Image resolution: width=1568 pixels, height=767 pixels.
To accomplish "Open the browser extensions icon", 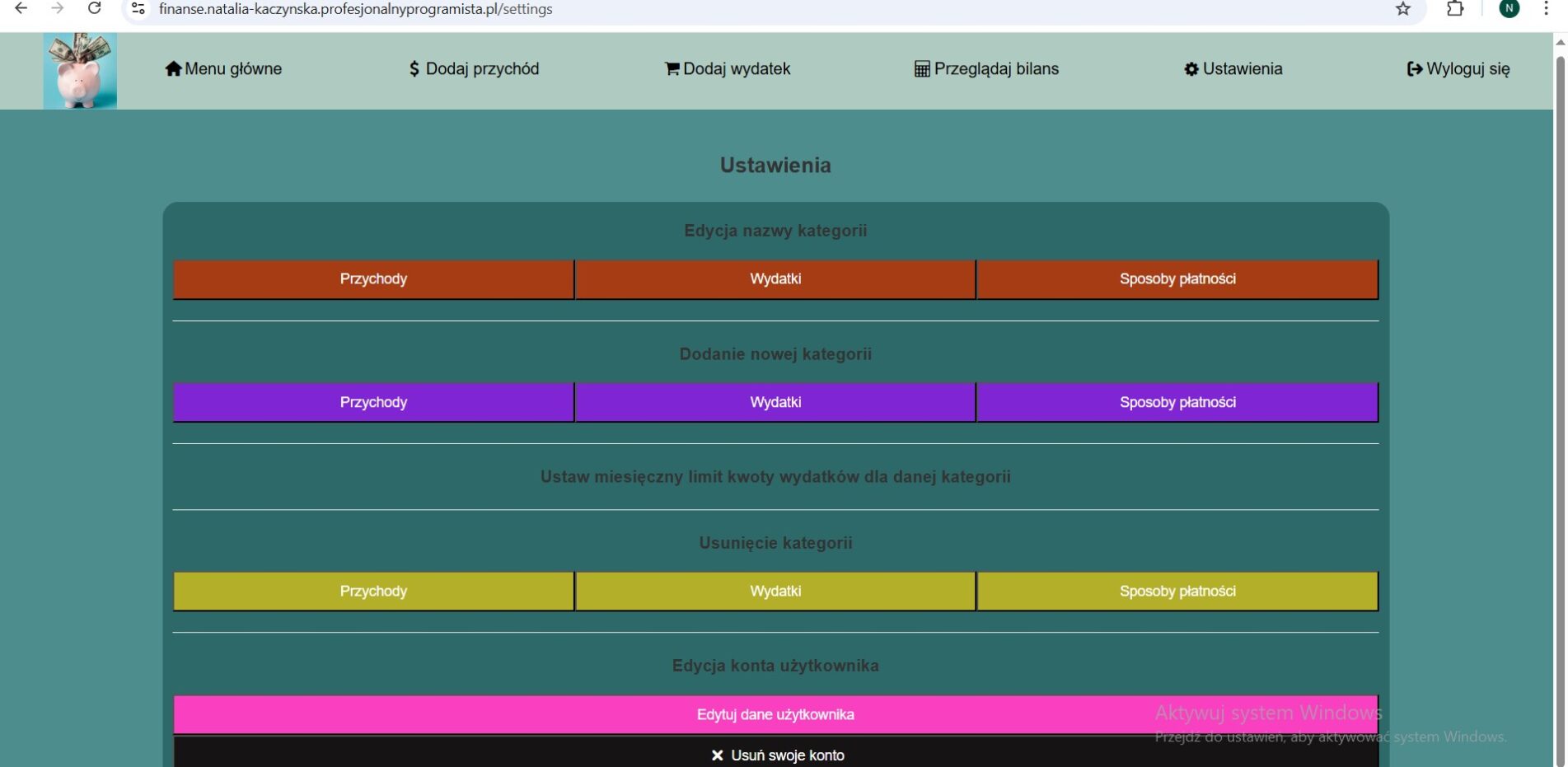I will click(x=1455, y=9).
